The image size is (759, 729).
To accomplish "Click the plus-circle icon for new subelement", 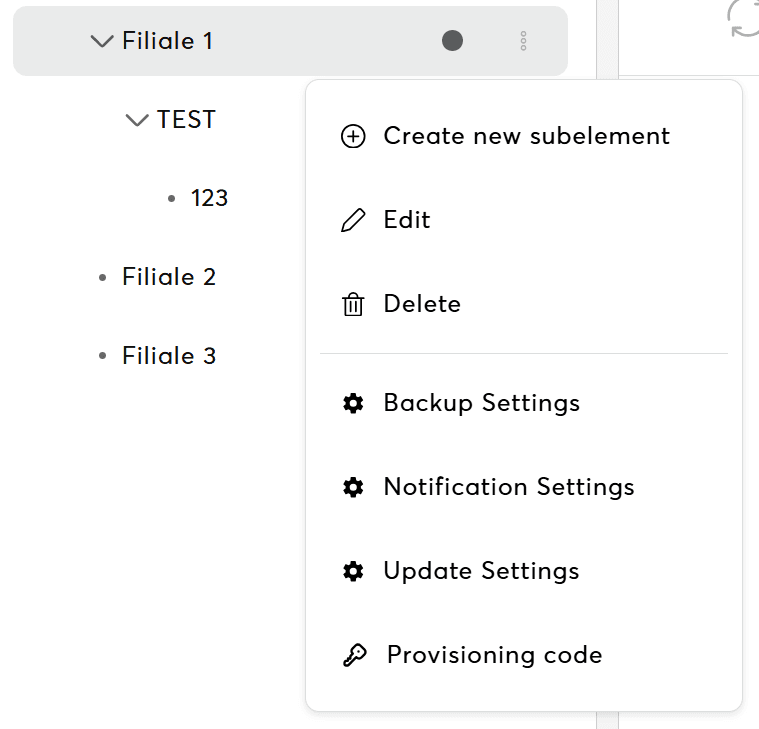I will click(353, 136).
